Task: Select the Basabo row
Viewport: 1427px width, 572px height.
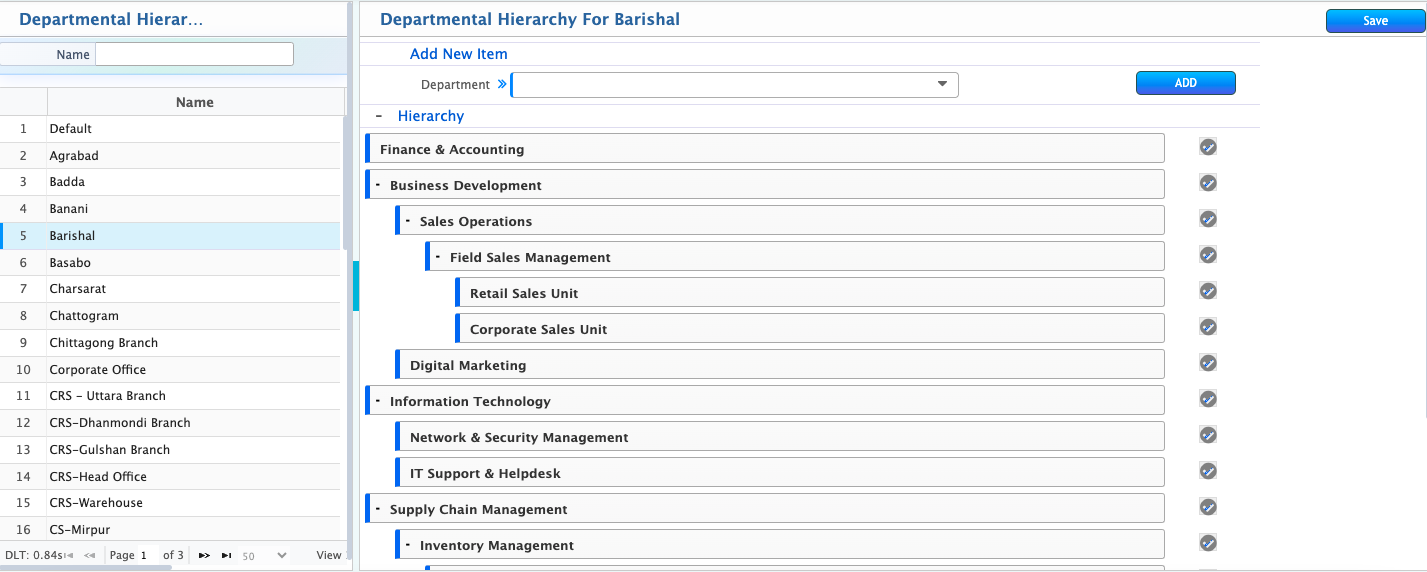Action: pyautogui.click(x=170, y=263)
